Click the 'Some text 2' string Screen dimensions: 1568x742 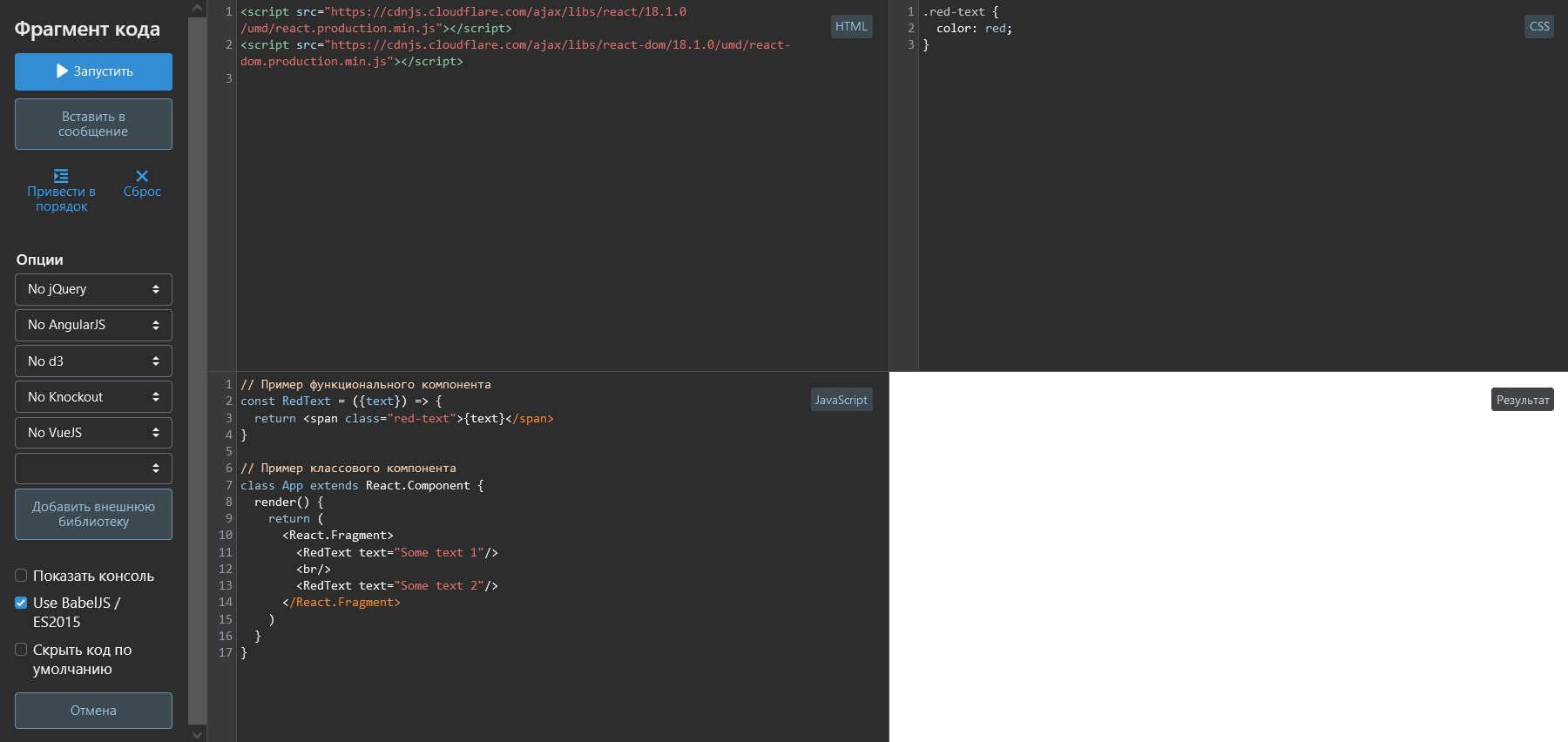(439, 585)
